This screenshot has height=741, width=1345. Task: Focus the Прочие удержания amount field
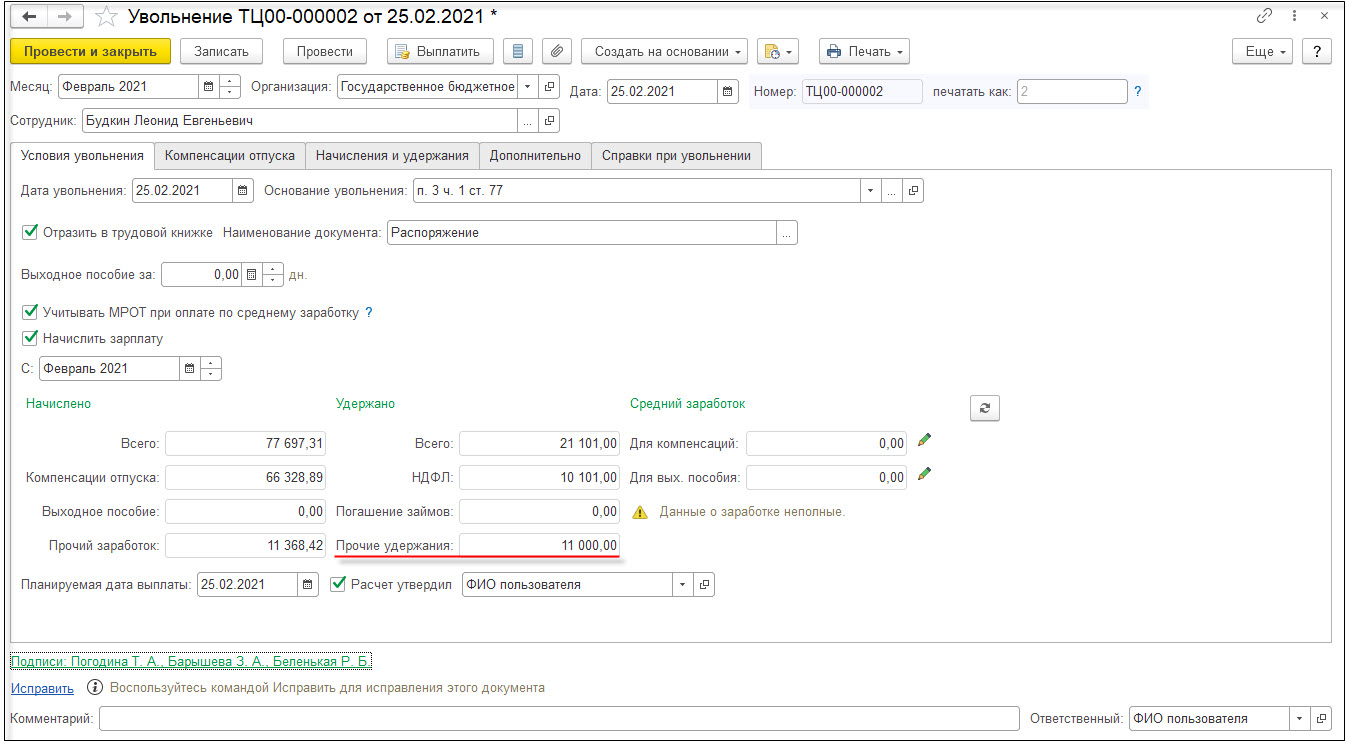pos(540,546)
